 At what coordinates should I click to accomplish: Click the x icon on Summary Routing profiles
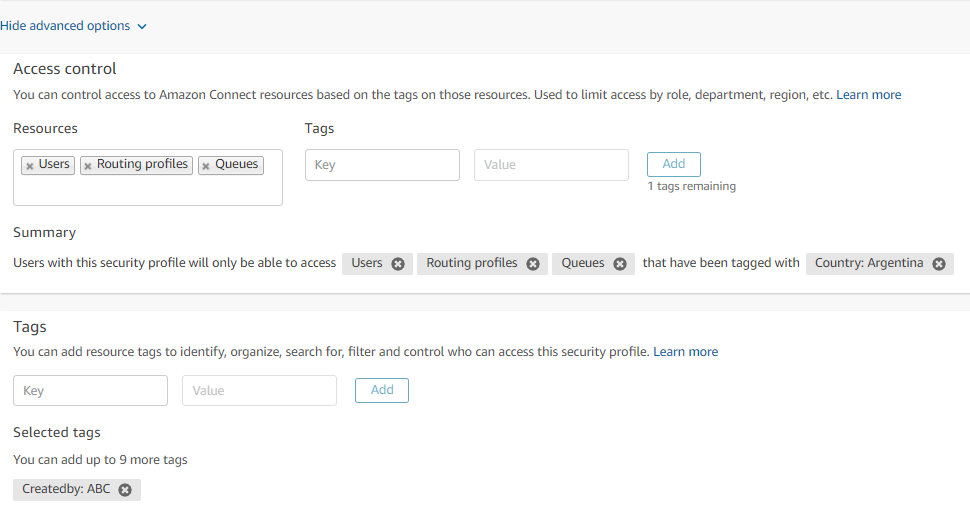533,264
